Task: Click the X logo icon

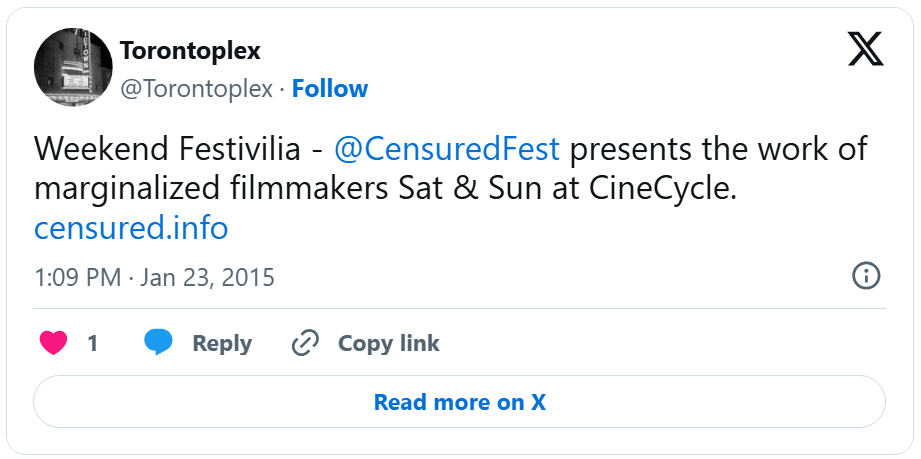Action: point(866,49)
